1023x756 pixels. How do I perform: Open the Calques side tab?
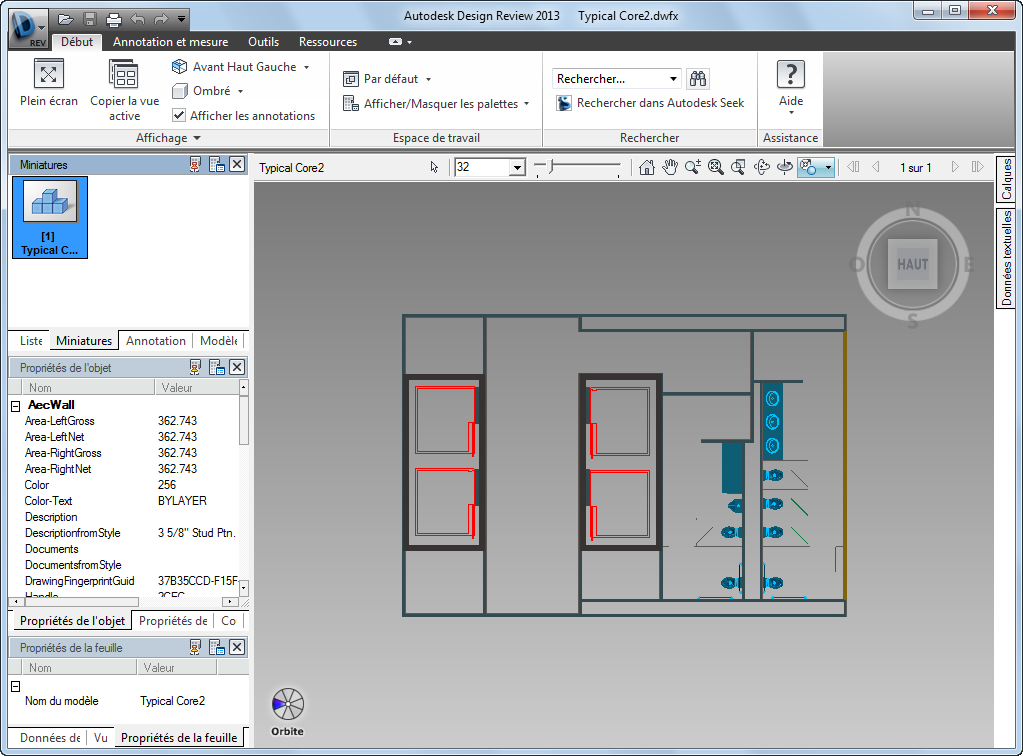coord(1005,179)
